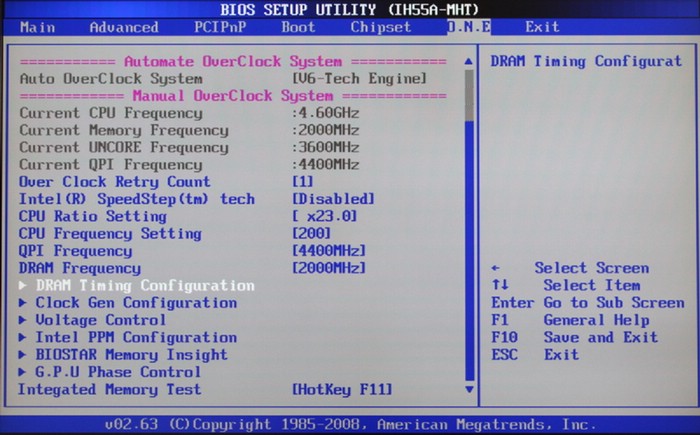
Task: Click the gray scrollbar thumb
Action: (469, 95)
